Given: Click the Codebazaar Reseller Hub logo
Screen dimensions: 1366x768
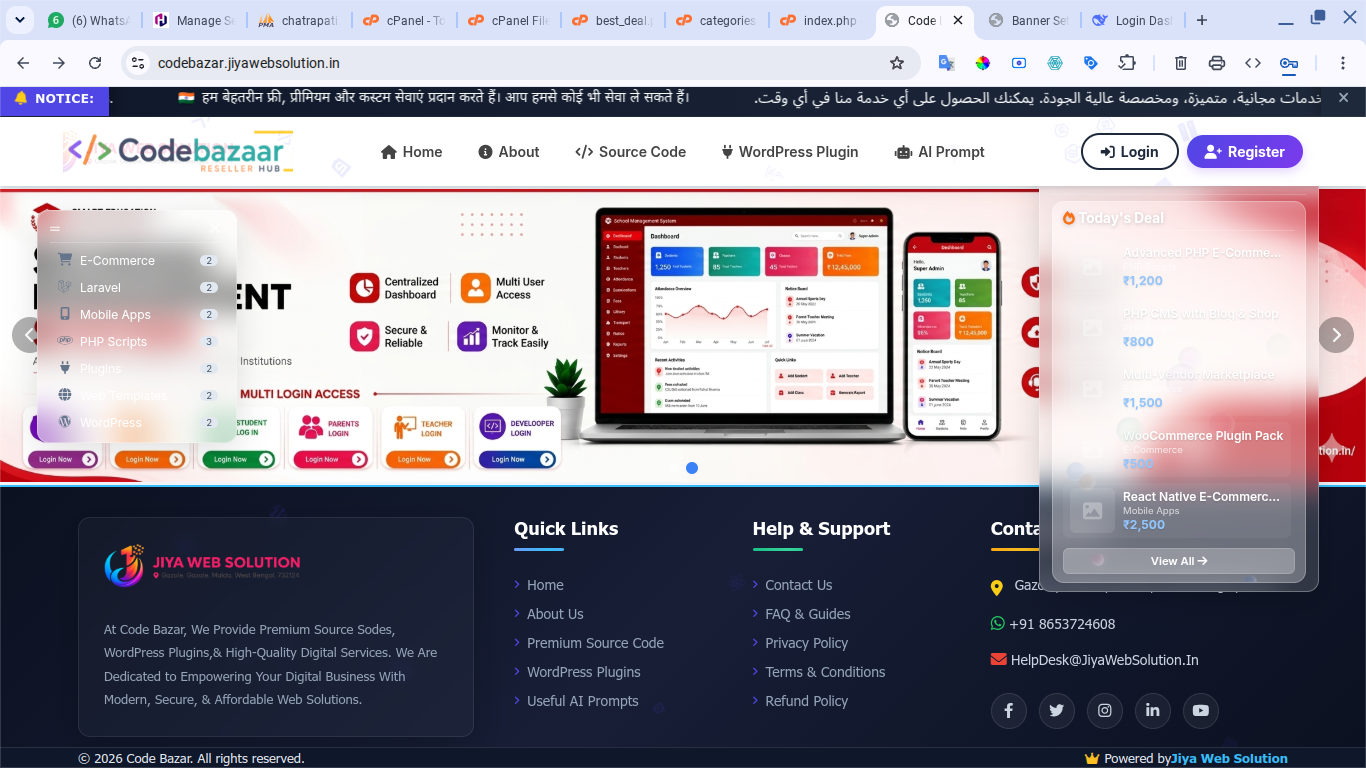Looking at the screenshot, I should 178,152.
